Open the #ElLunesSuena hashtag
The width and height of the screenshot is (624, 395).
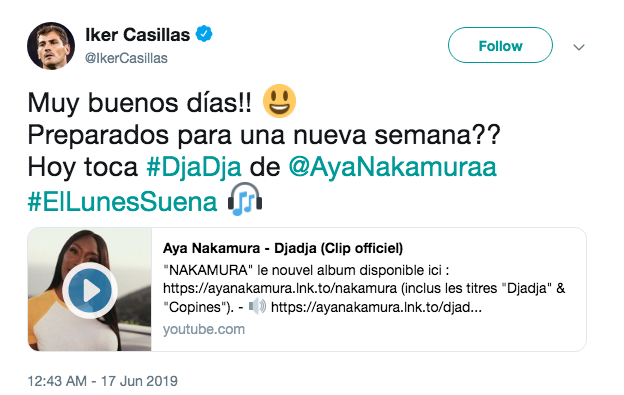point(122,201)
